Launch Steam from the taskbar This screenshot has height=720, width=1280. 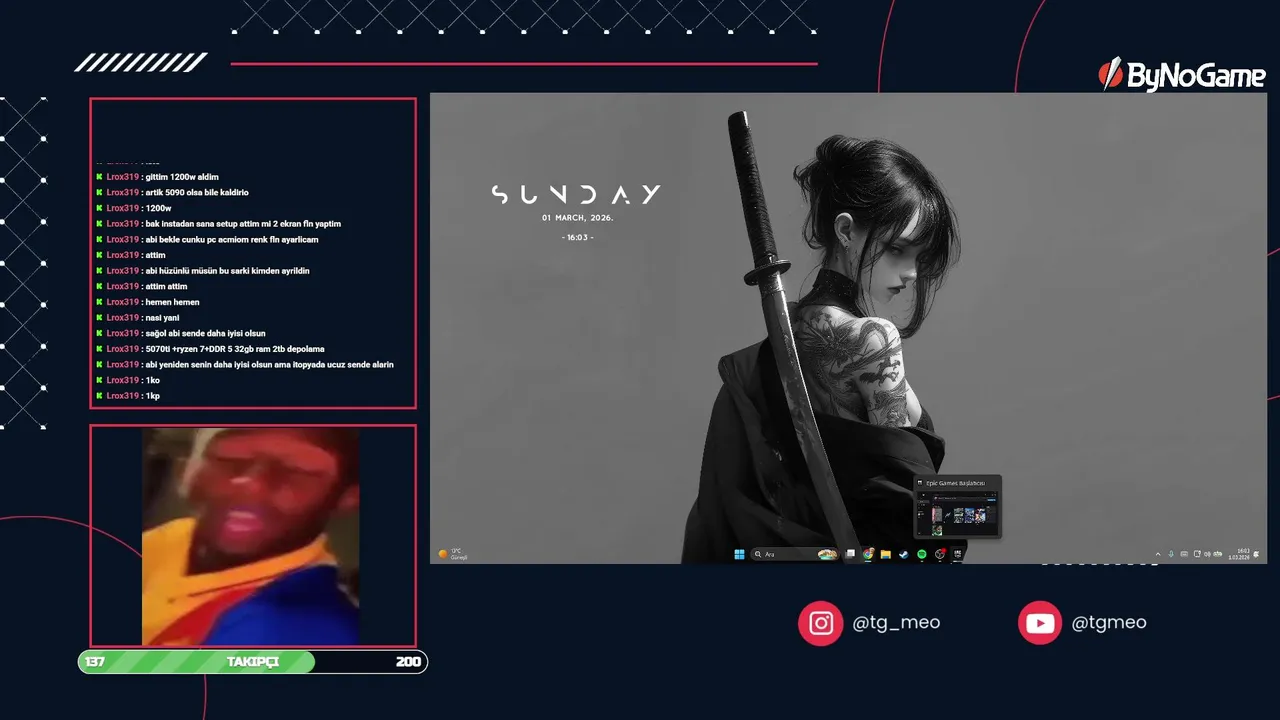pos(904,554)
